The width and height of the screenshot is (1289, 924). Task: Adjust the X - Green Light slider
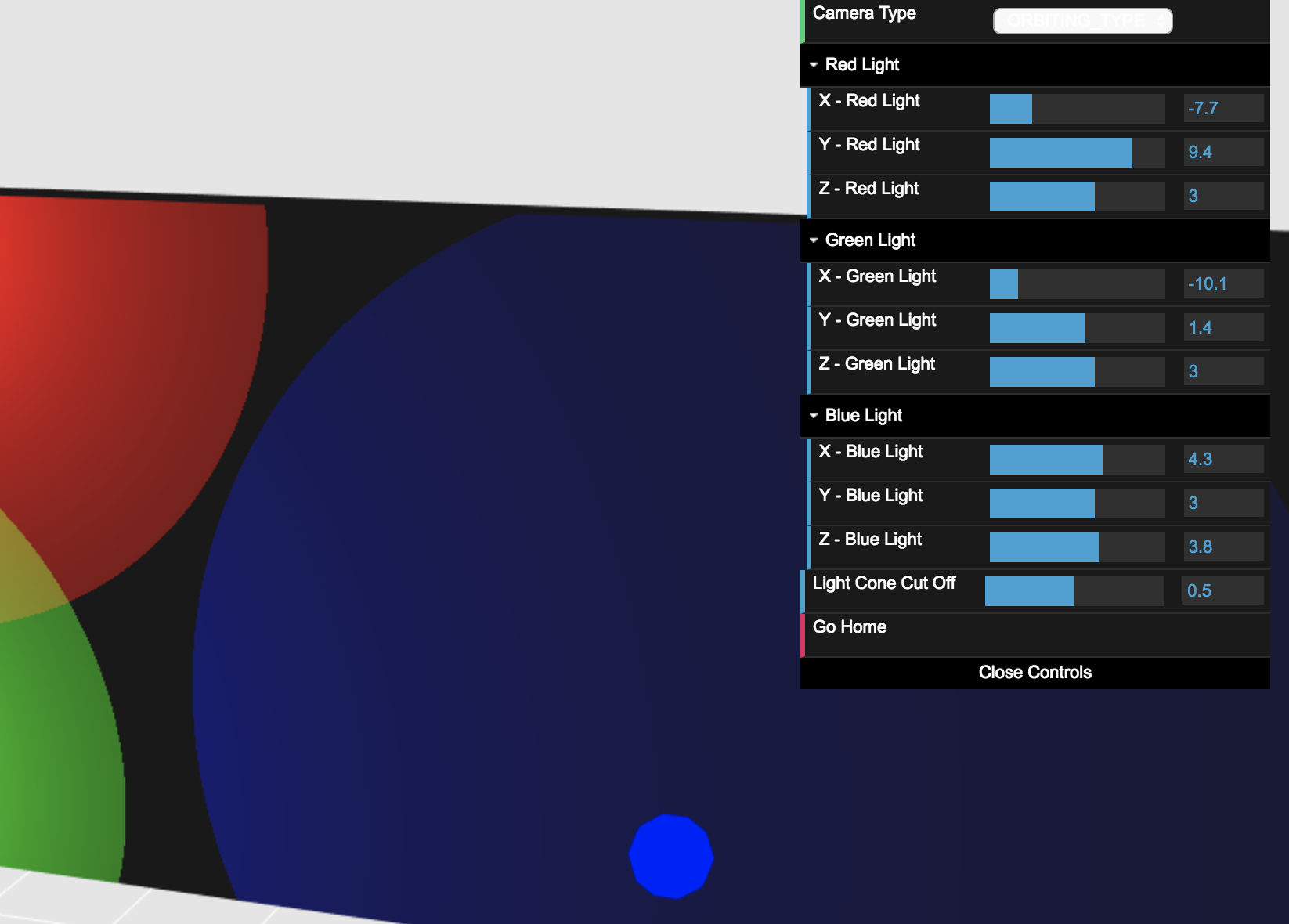(1078, 284)
